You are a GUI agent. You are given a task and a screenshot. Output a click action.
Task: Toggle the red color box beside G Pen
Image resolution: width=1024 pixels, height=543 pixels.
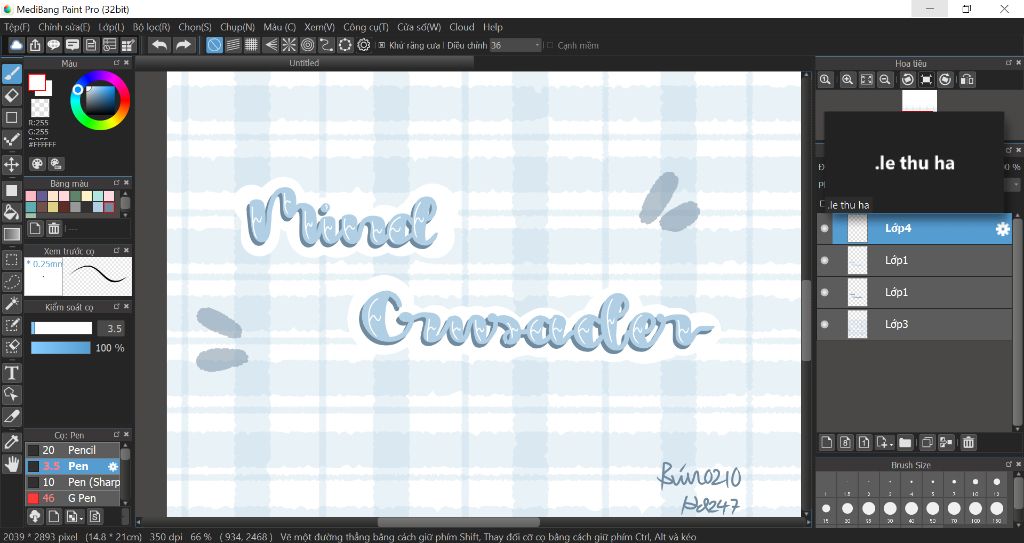click(33, 498)
